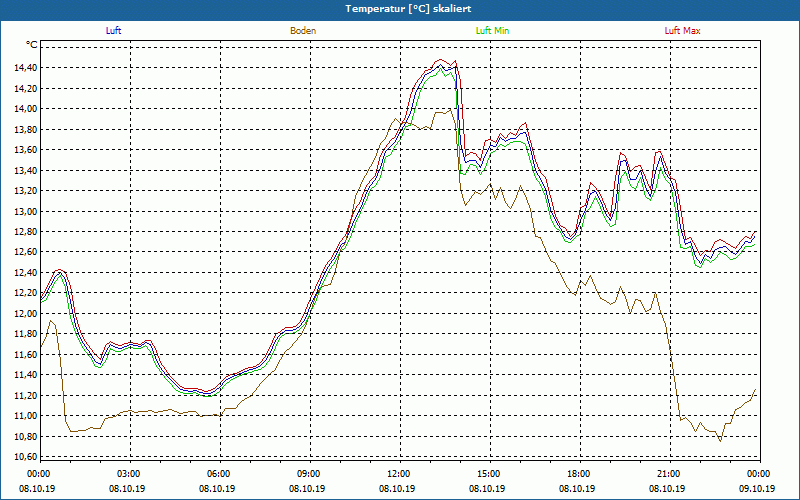Click the 06:00 time axis label
The height and width of the screenshot is (500, 800).
[x=220, y=474]
